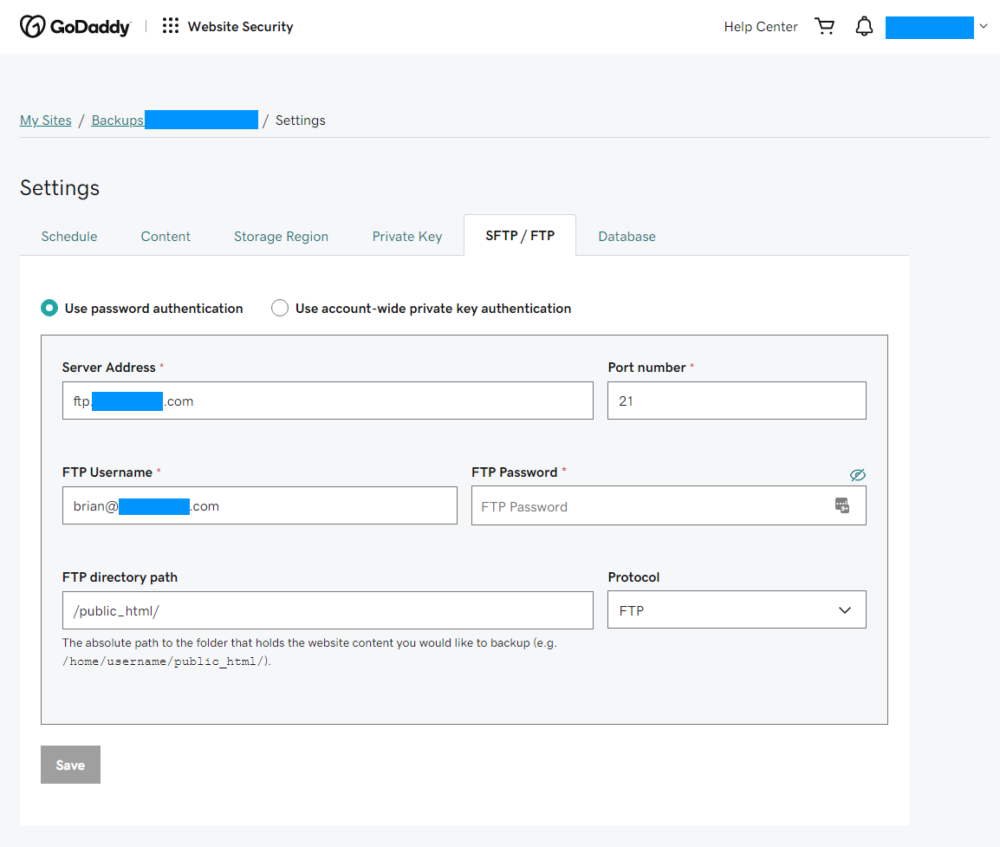Go to My Sites via breadcrumb

click(45, 119)
